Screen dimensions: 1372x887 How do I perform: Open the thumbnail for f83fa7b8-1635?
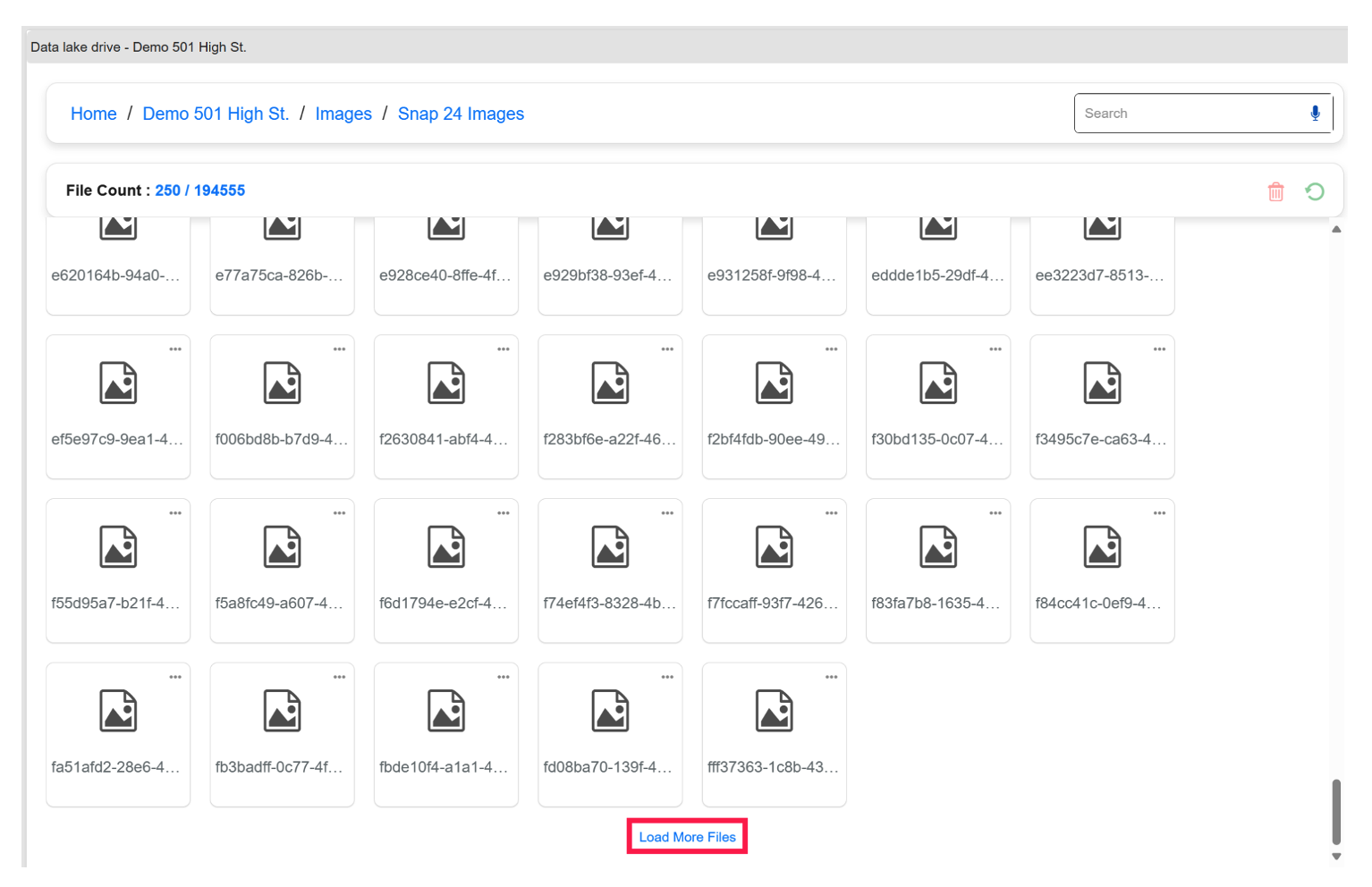[x=937, y=546]
